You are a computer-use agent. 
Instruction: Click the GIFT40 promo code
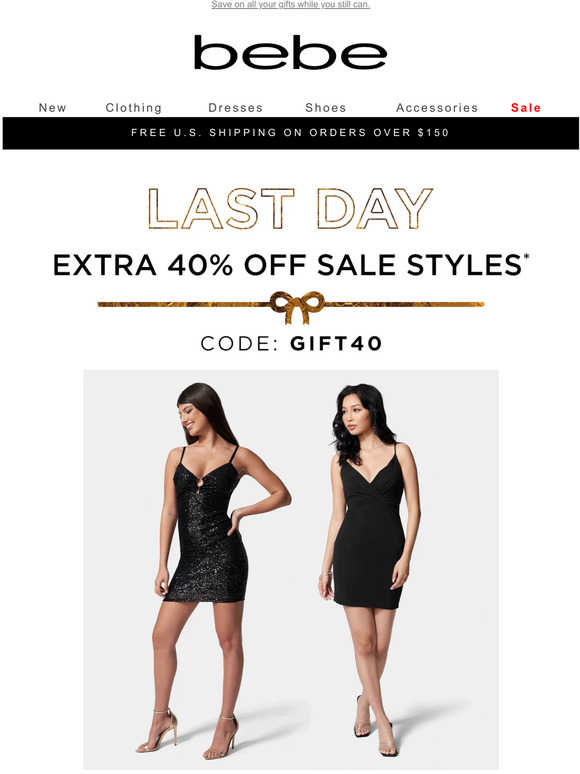(336, 344)
